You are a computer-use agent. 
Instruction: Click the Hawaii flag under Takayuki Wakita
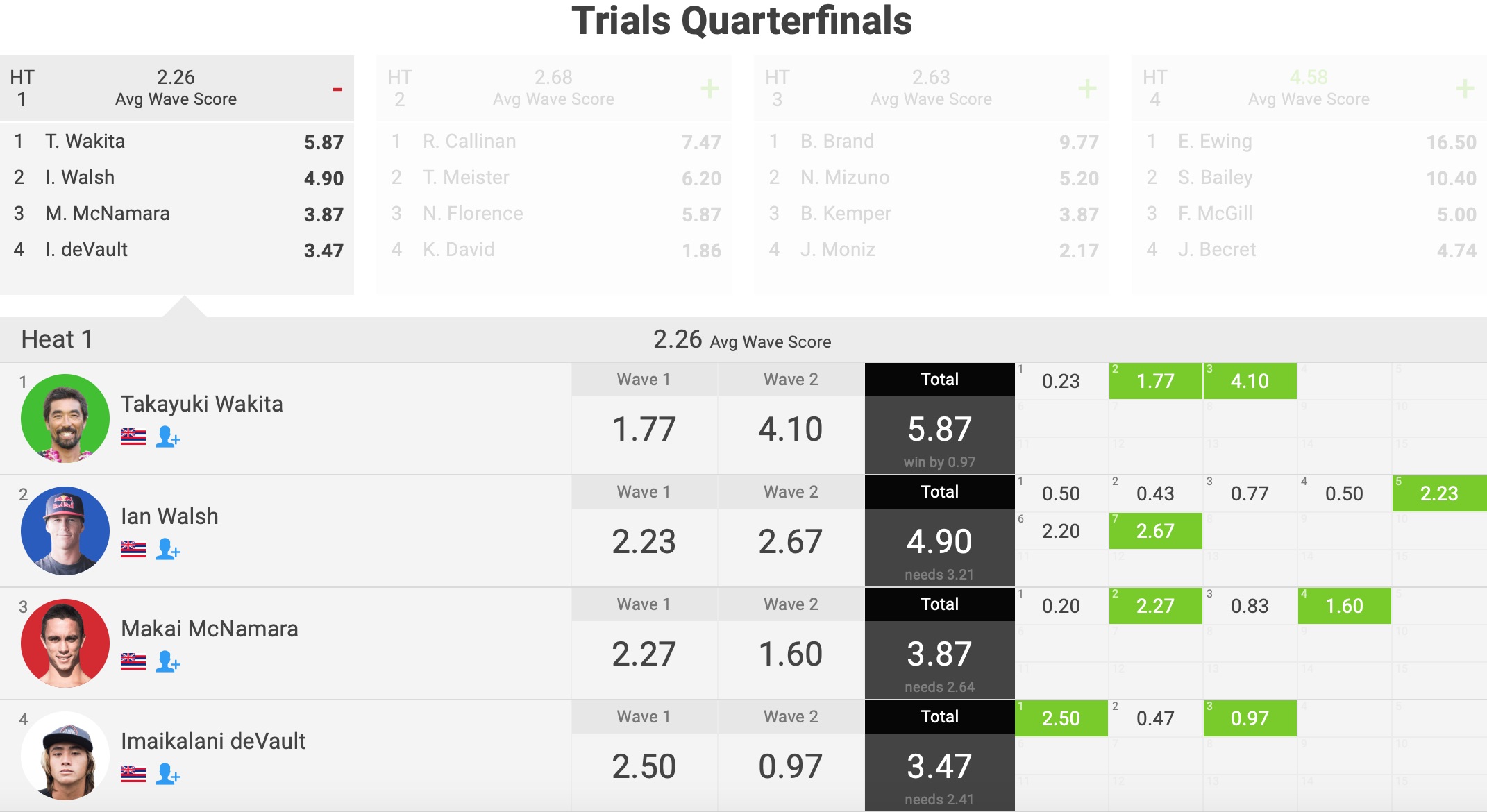point(133,437)
